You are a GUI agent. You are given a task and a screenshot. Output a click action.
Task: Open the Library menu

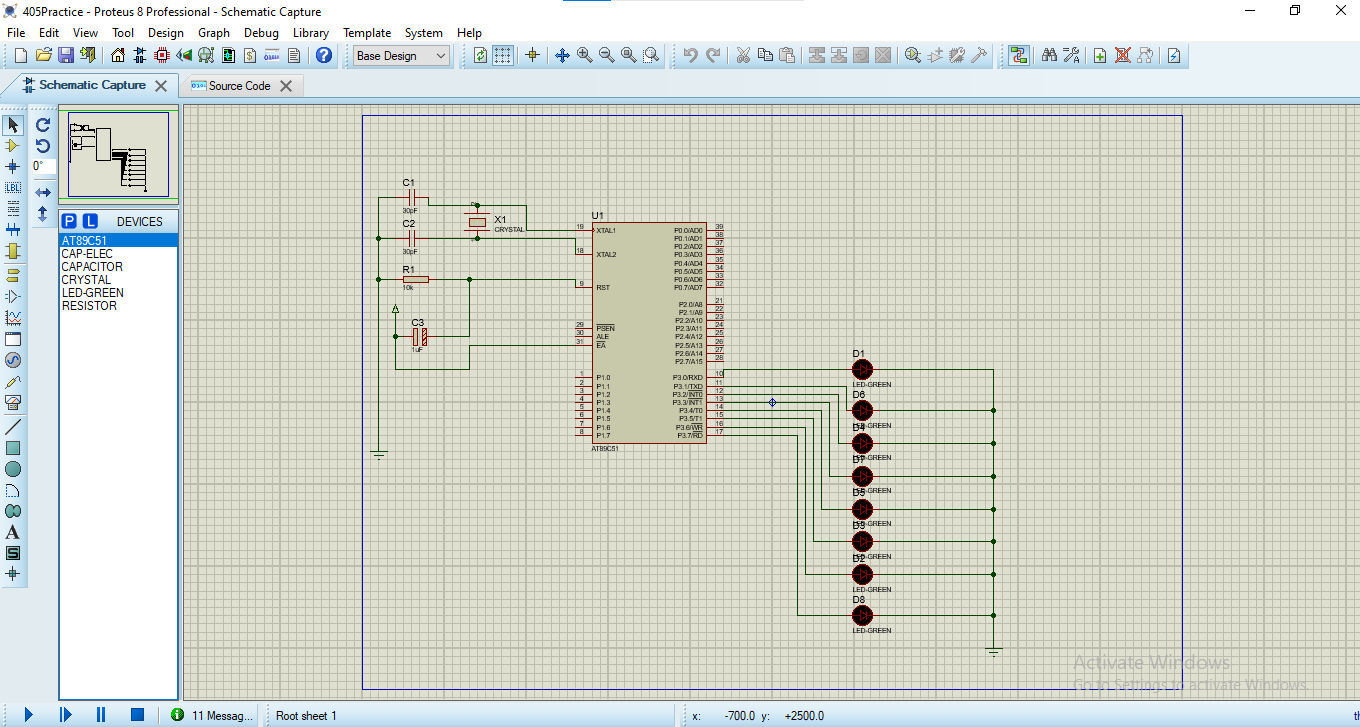click(x=310, y=32)
